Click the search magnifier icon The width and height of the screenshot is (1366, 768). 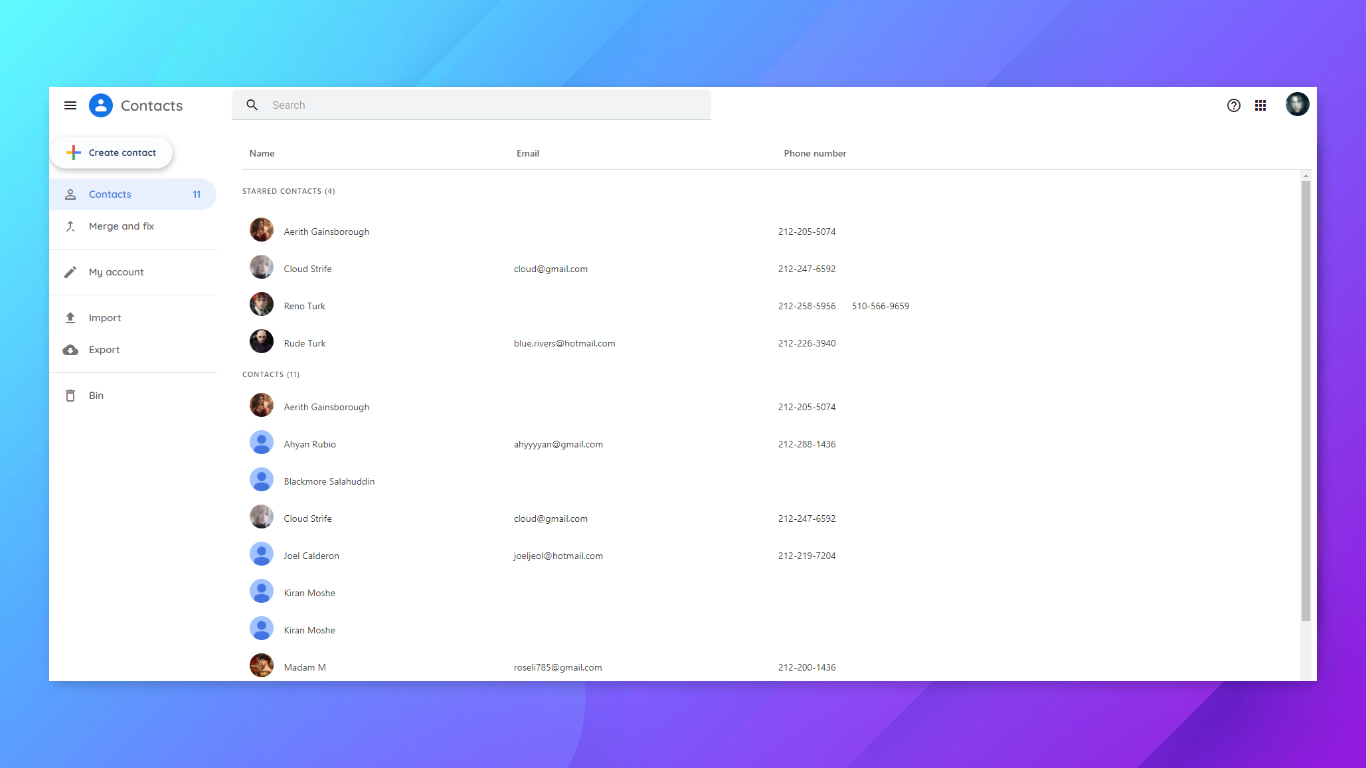tap(252, 105)
